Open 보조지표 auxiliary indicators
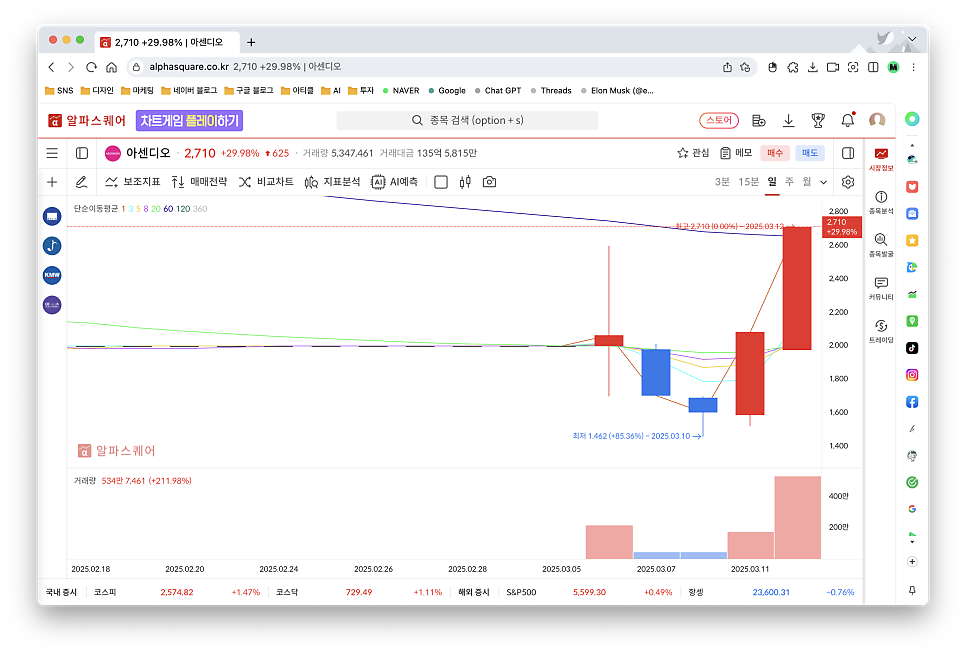 [x=132, y=182]
